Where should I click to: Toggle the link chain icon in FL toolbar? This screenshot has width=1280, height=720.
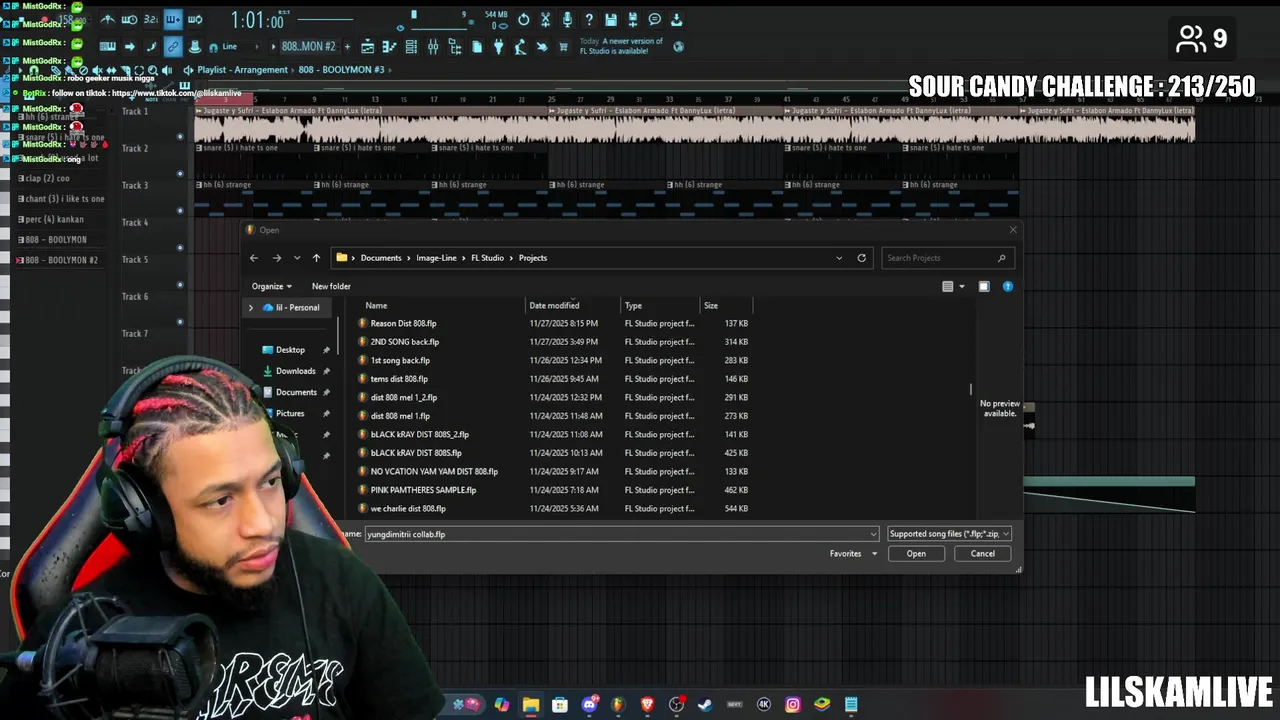pyautogui.click(x=173, y=46)
